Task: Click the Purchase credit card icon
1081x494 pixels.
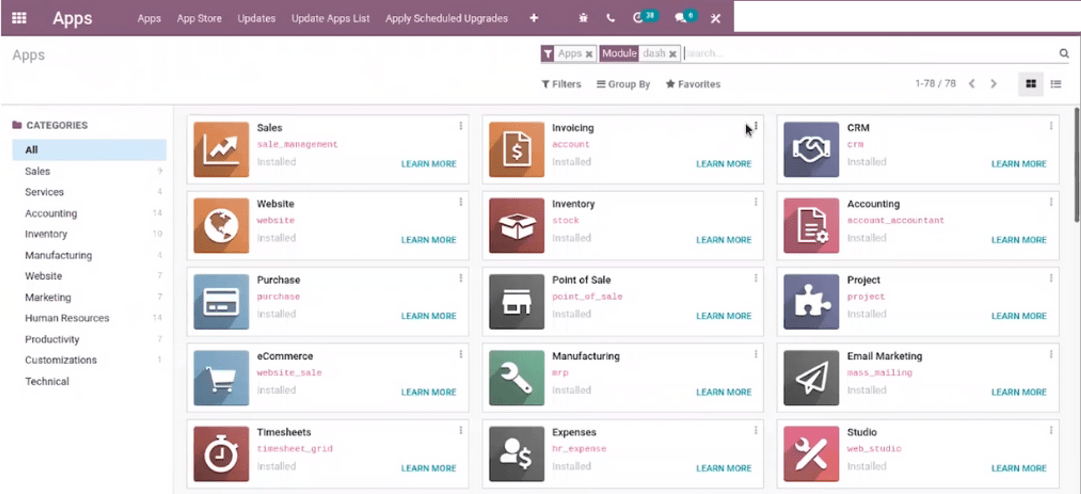Action: tap(221, 302)
